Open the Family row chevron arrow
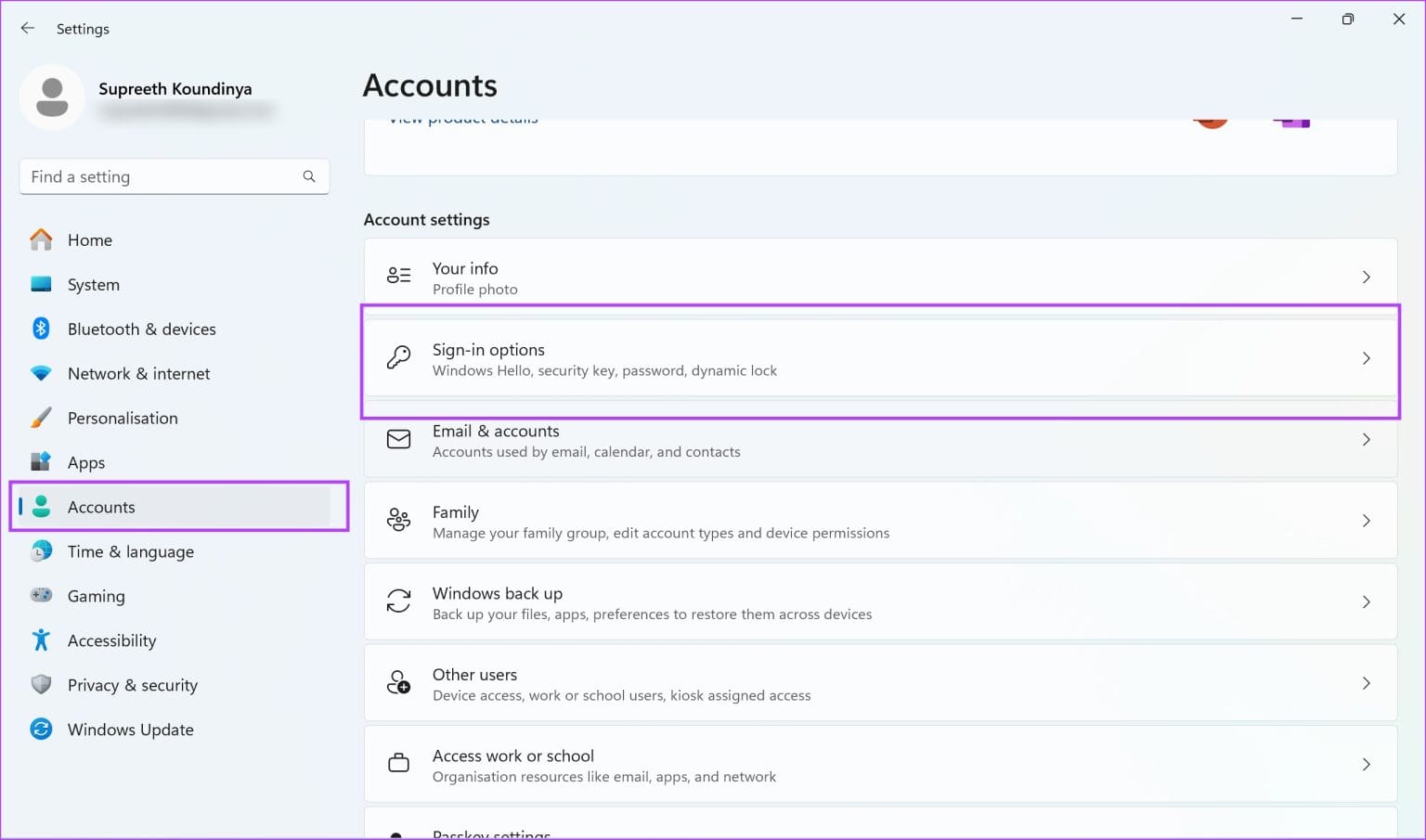Viewport: 1426px width, 840px height. pyautogui.click(x=1366, y=521)
